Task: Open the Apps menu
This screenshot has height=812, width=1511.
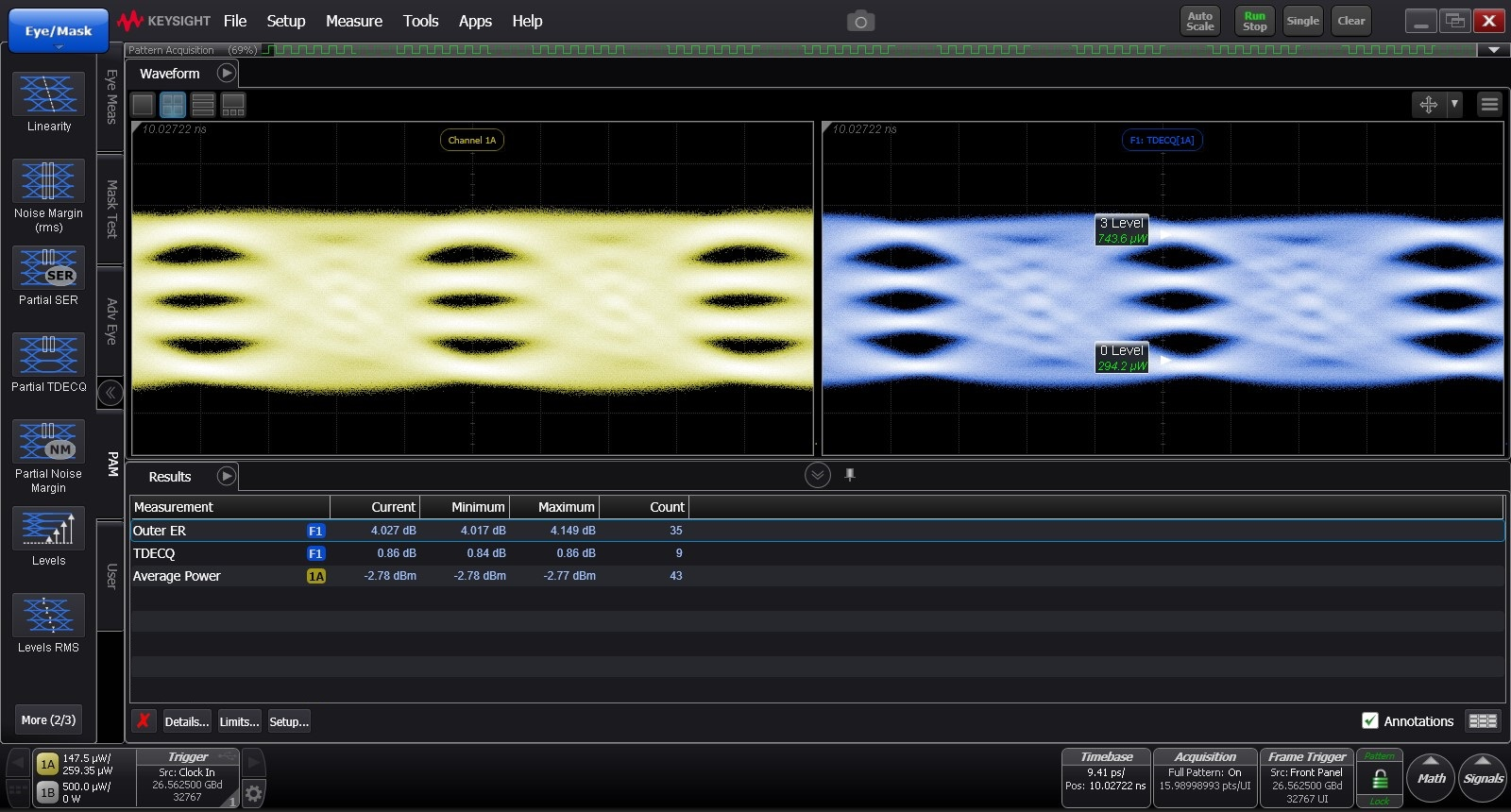Action: click(475, 21)
